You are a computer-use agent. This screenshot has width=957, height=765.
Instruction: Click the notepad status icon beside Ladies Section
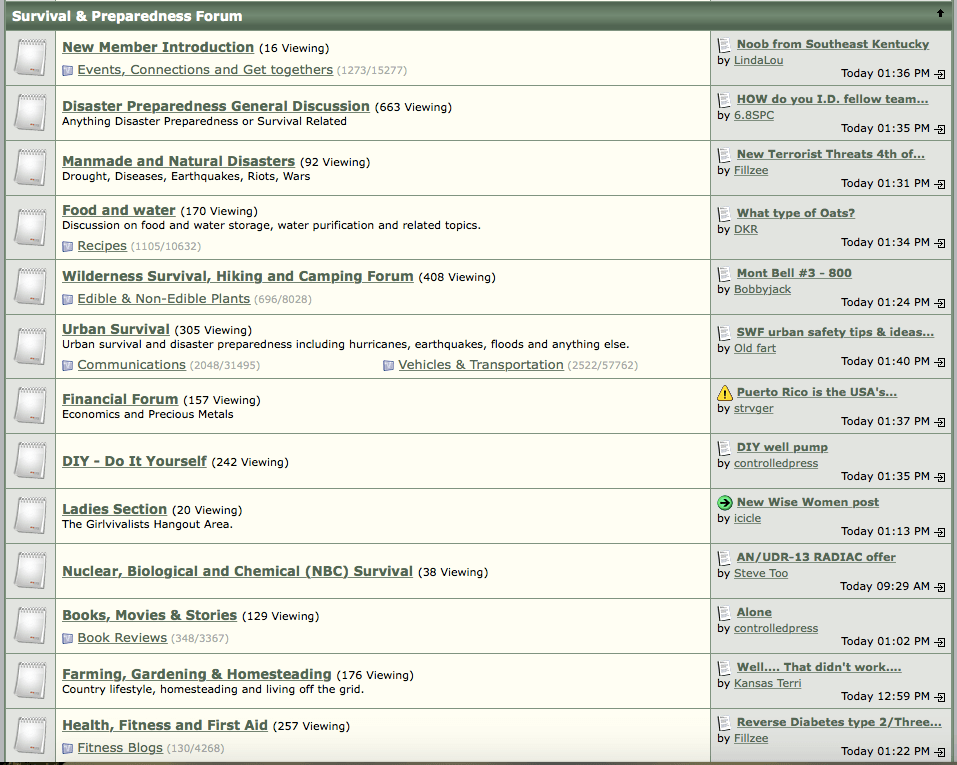31,516
